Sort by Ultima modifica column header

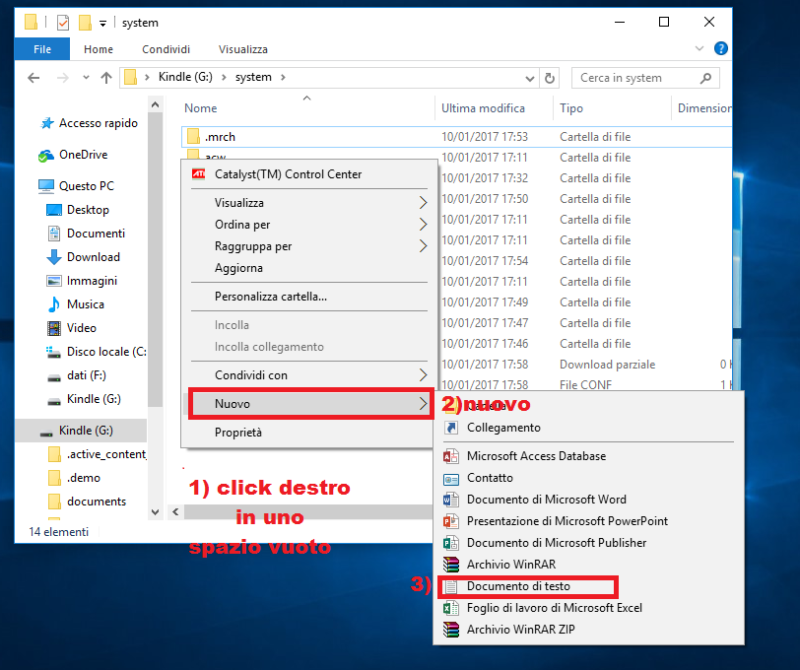(483, 108)
